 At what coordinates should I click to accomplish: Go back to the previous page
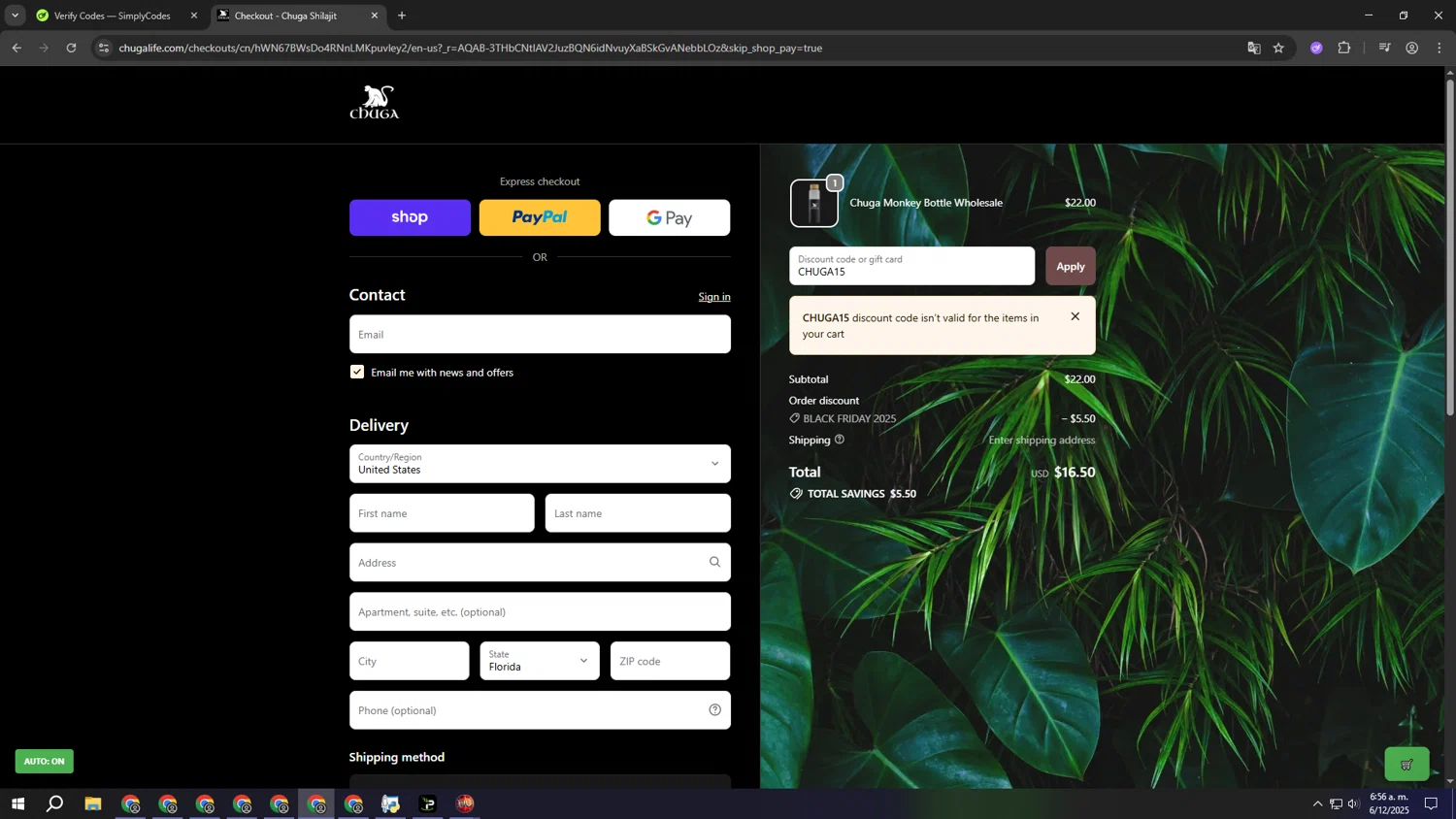pyautogui.click(x=17, y=48)
